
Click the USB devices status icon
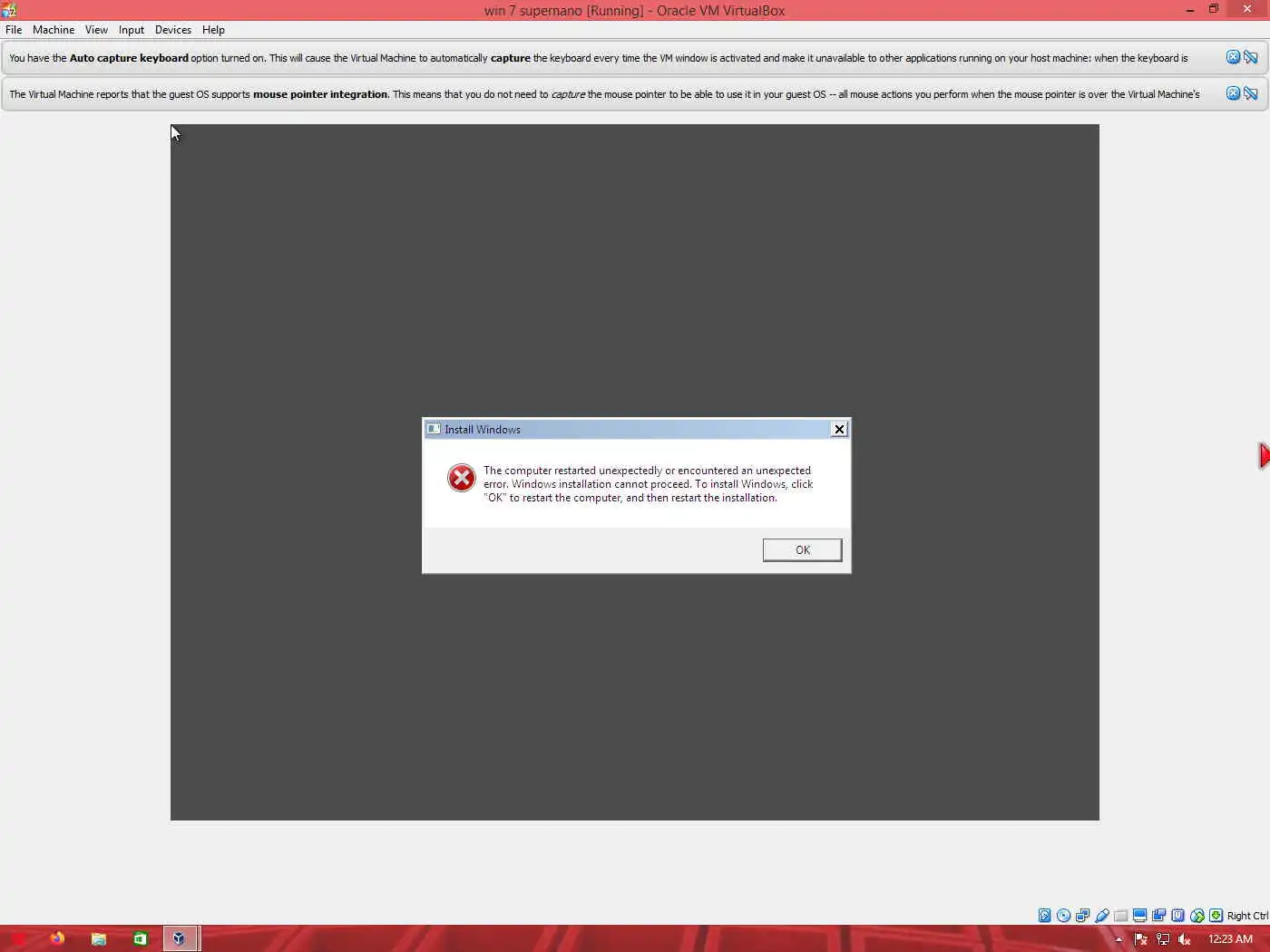pos(1102,916)
